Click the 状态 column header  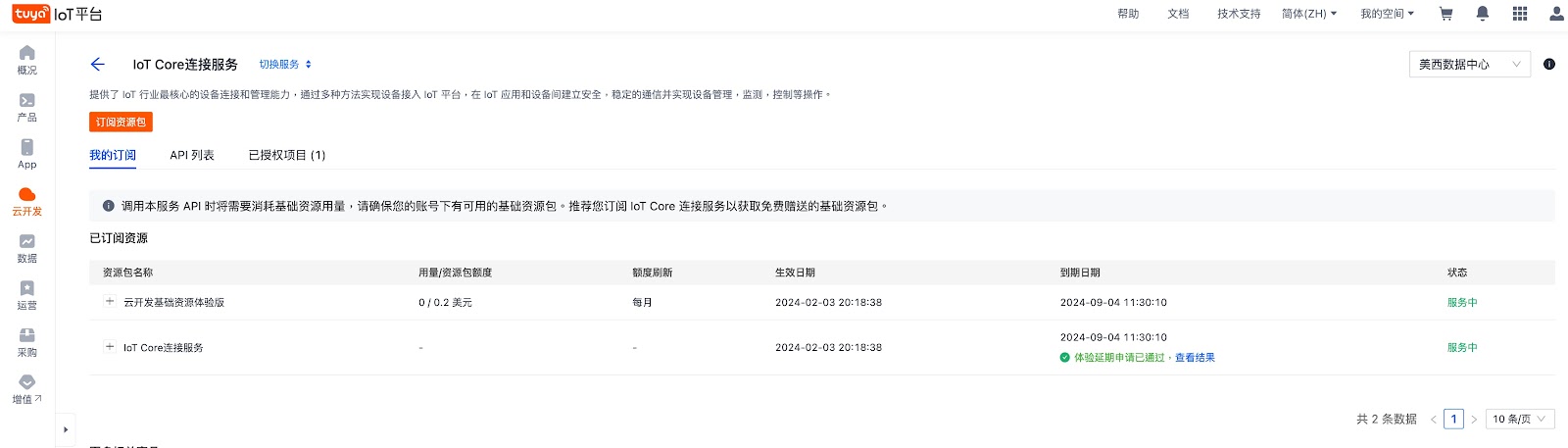coord(1457,273)
